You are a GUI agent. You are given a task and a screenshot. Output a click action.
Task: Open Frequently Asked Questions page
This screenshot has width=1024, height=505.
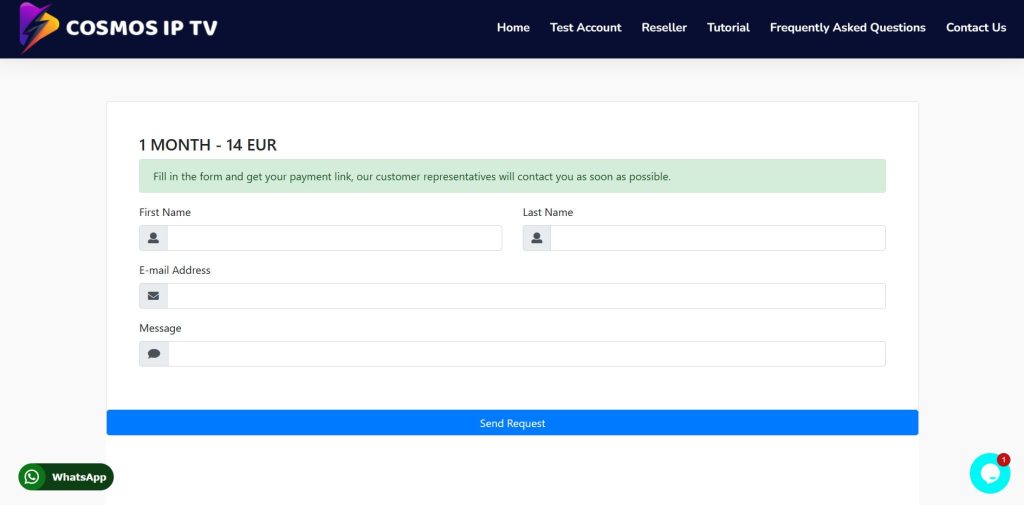[x=848, y=27]
